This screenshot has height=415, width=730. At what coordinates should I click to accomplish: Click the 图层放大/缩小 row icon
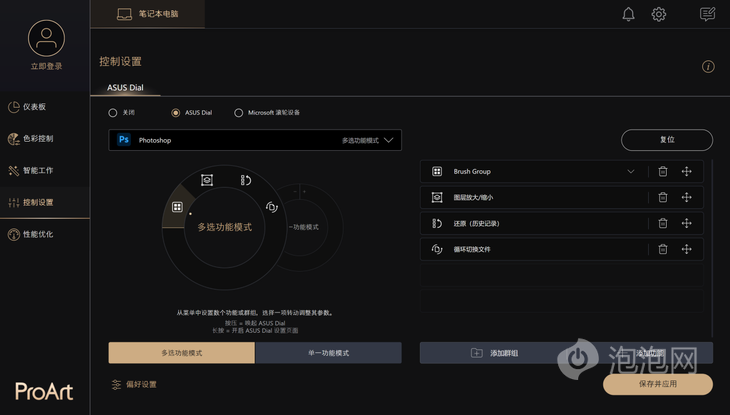click(437, 197)
